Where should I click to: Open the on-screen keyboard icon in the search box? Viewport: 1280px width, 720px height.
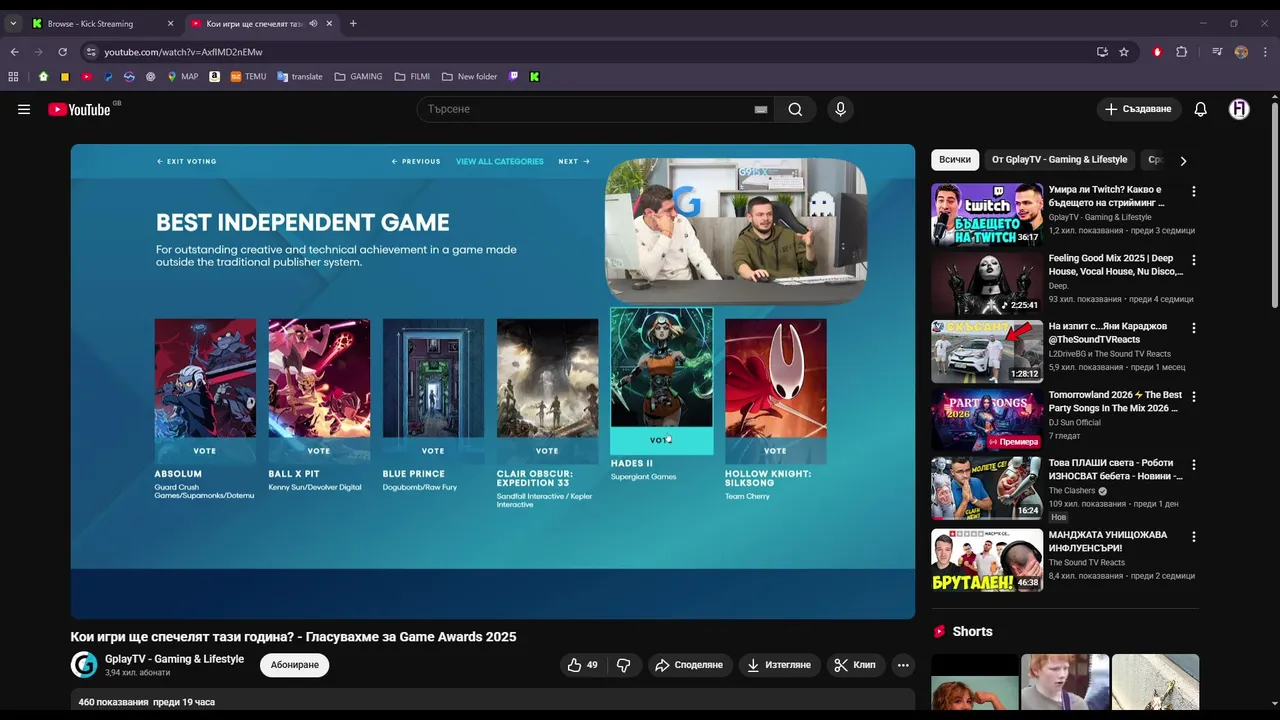pyautogui.click(x=761, y=109)
